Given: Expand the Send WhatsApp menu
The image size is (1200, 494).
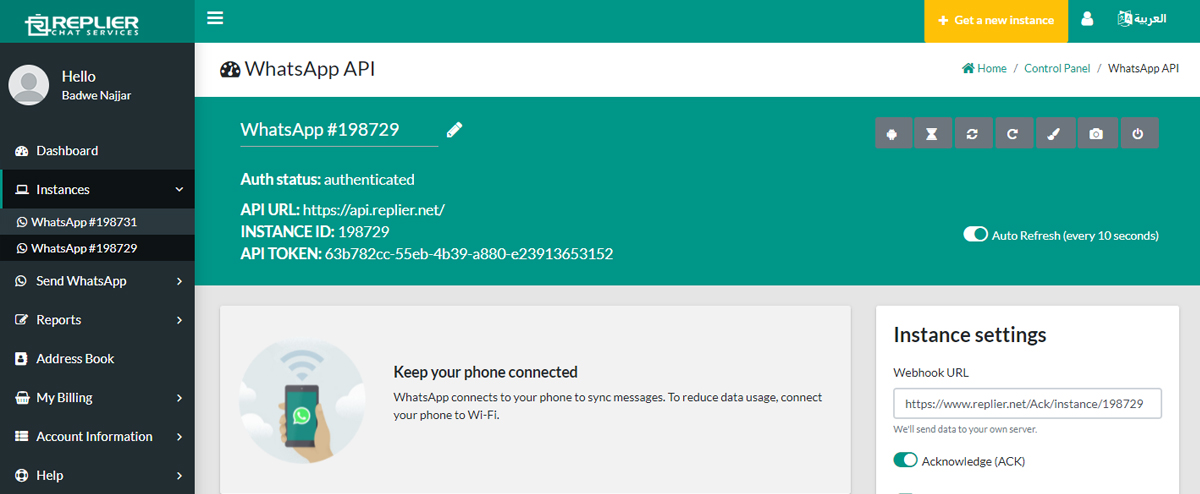Looking at the screenshot, I should pos(97,281).
